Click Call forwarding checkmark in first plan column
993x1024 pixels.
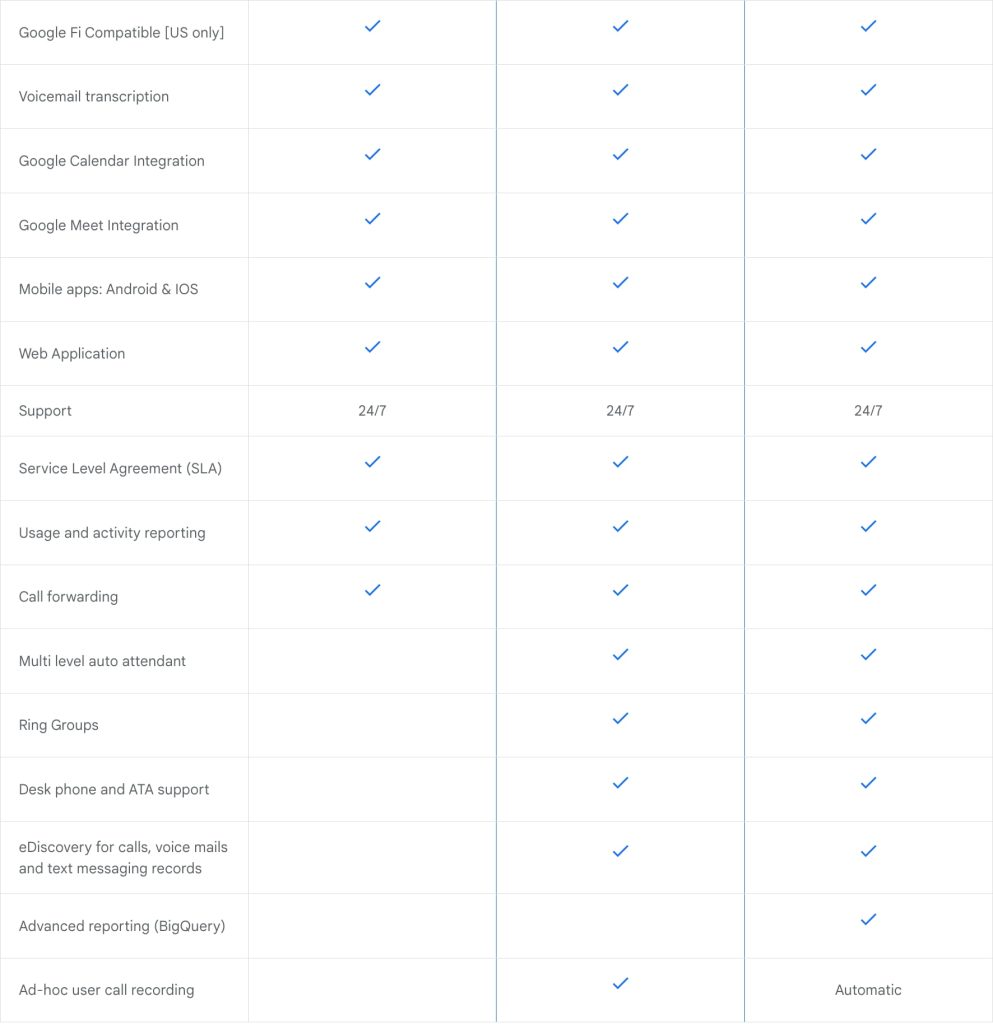[x=372, y=590]
